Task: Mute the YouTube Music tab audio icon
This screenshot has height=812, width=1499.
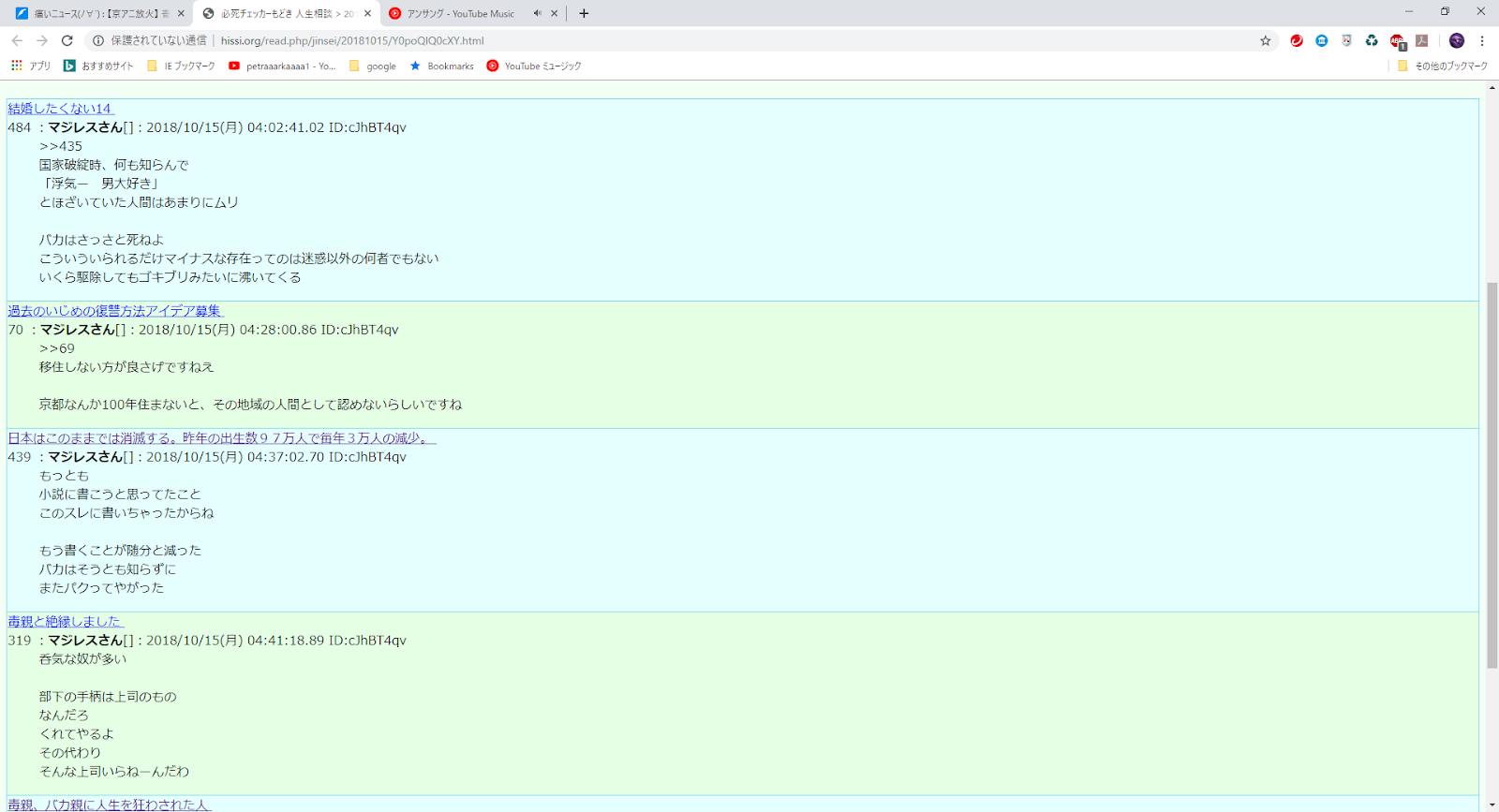Action: tap(538, 13)
